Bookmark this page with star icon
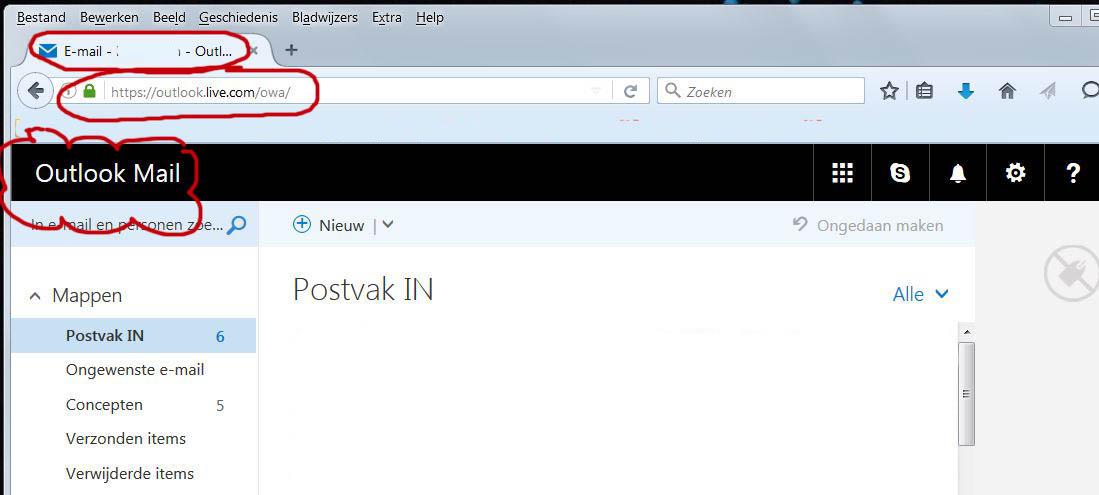This screenshot has height=495, width=1099. coord(889,90)
